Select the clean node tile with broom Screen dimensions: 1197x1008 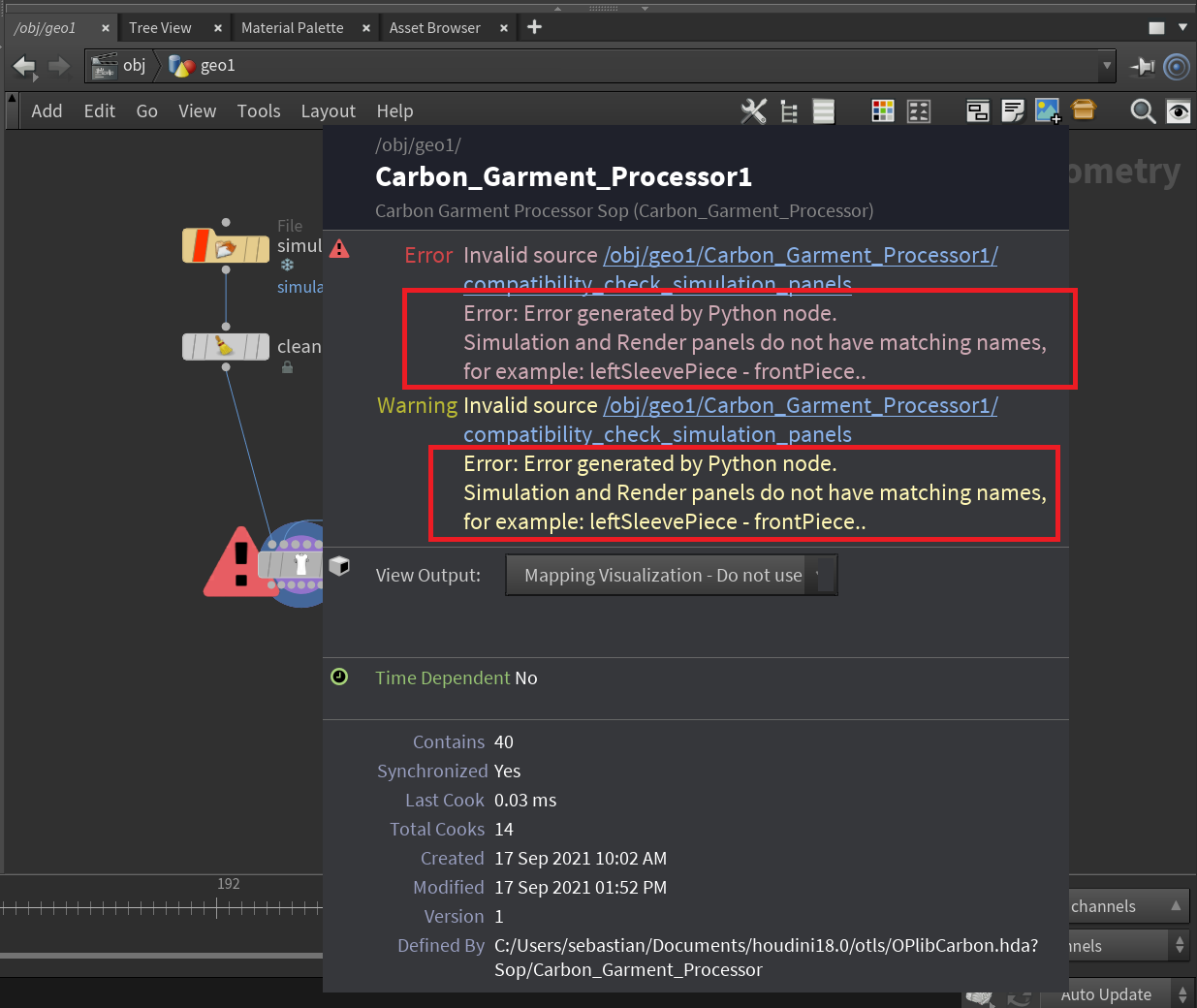(226, 346)
